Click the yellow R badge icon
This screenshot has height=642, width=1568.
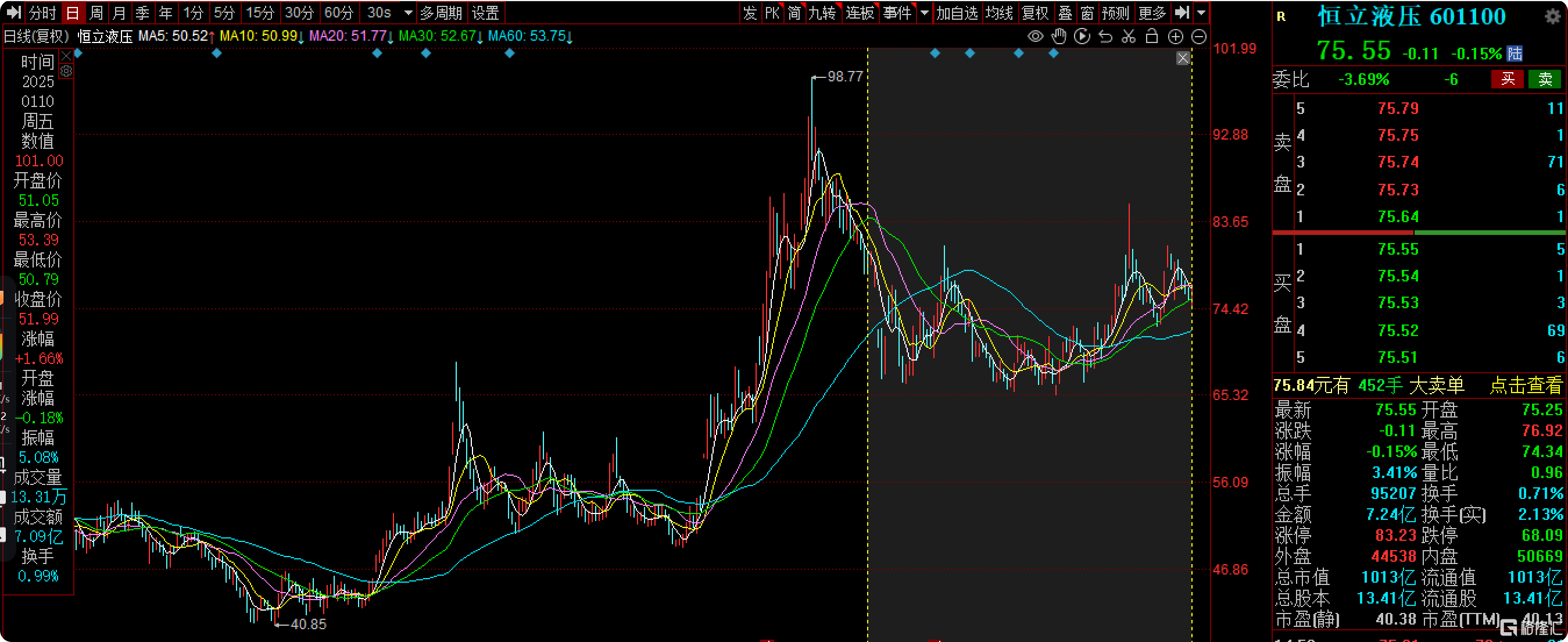1281,16
